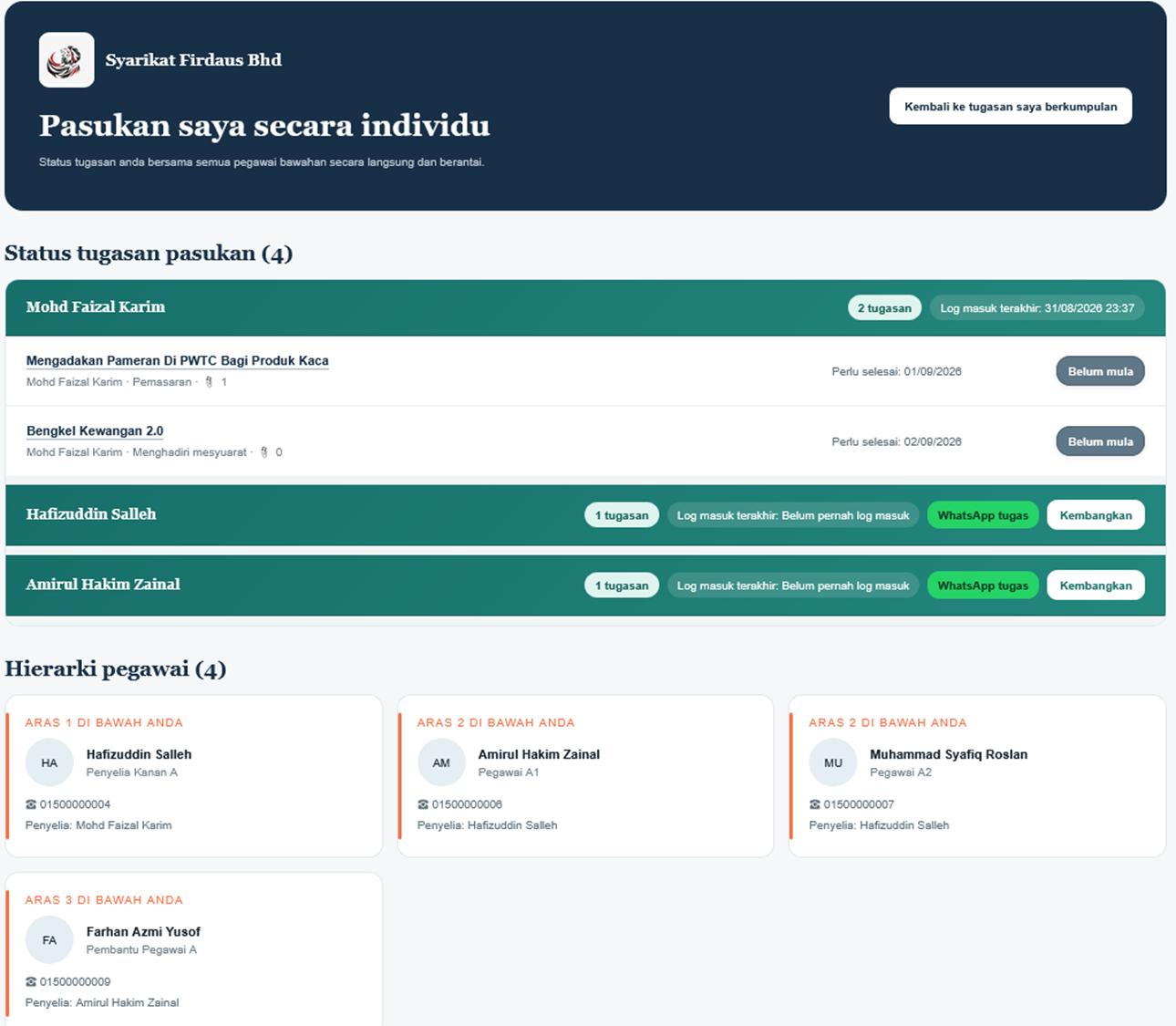The width and height of the screenshot is (1176, 1026).
Task: Click the HA avatar circle
Action: [x=49, y=762]
